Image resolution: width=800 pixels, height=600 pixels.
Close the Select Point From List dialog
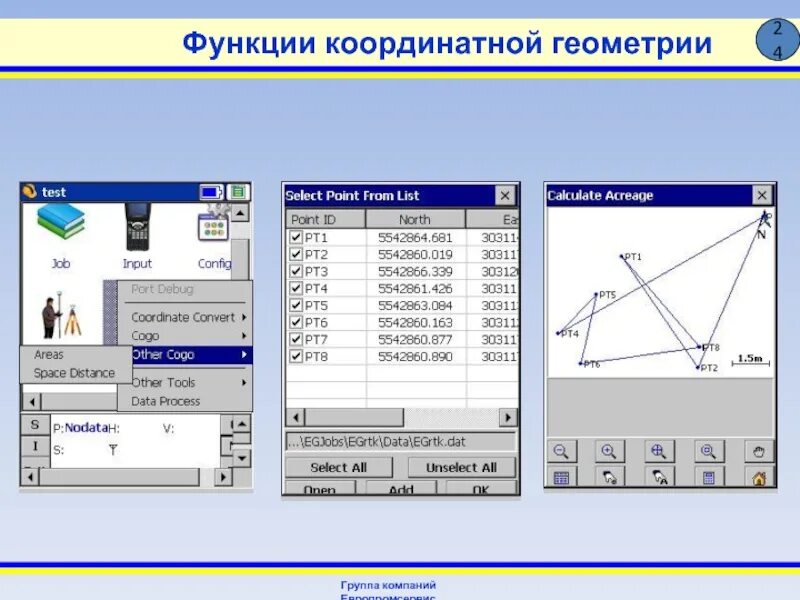[x=505, y=195]
